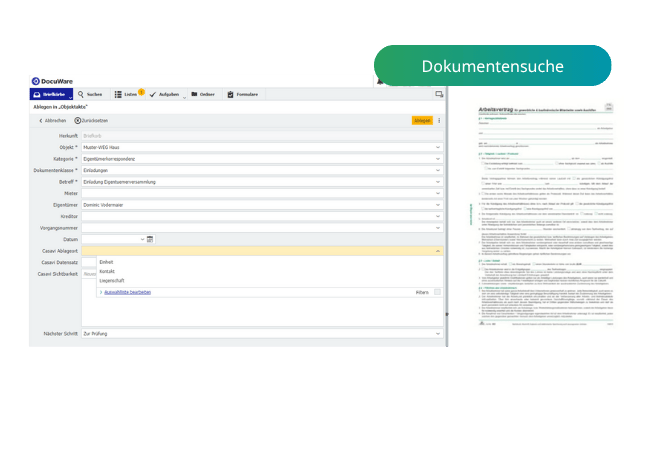666x450 pixels.
Task: Toggle the Filtern checkbox
Action: 437,292
